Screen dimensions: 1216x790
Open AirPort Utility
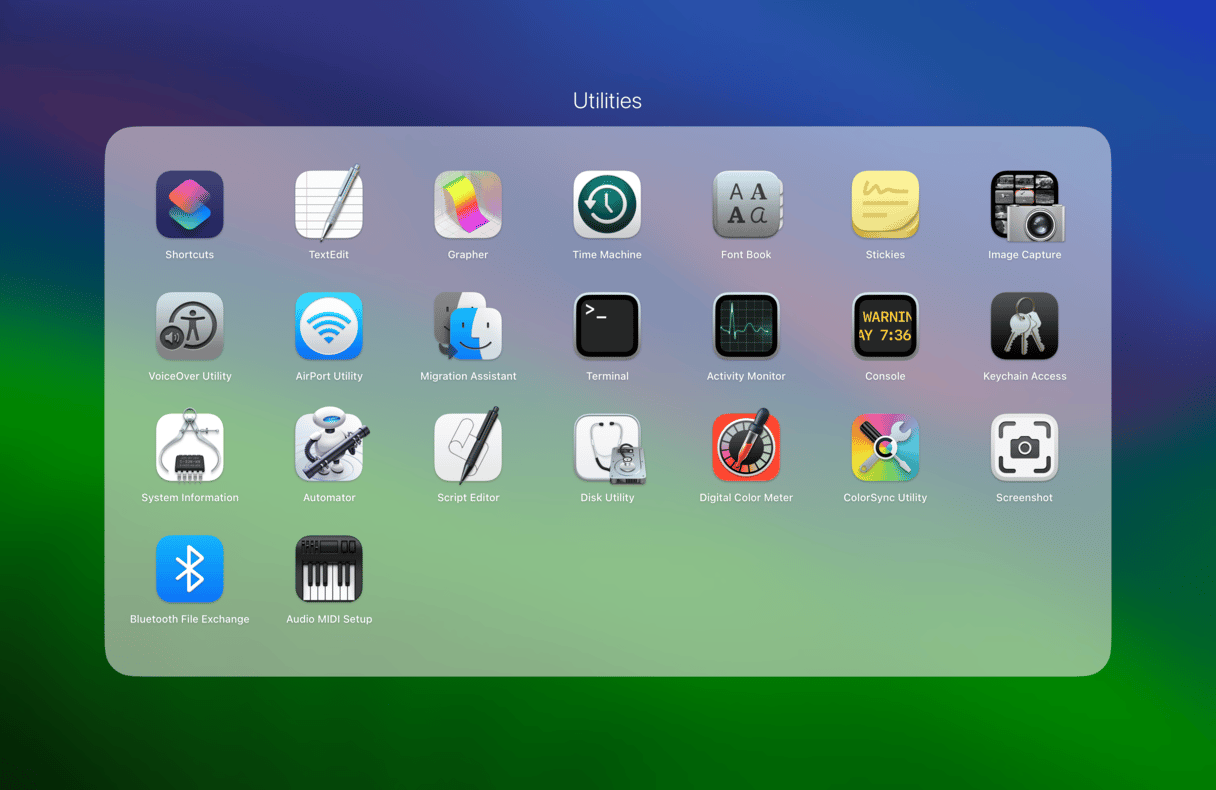329,326
